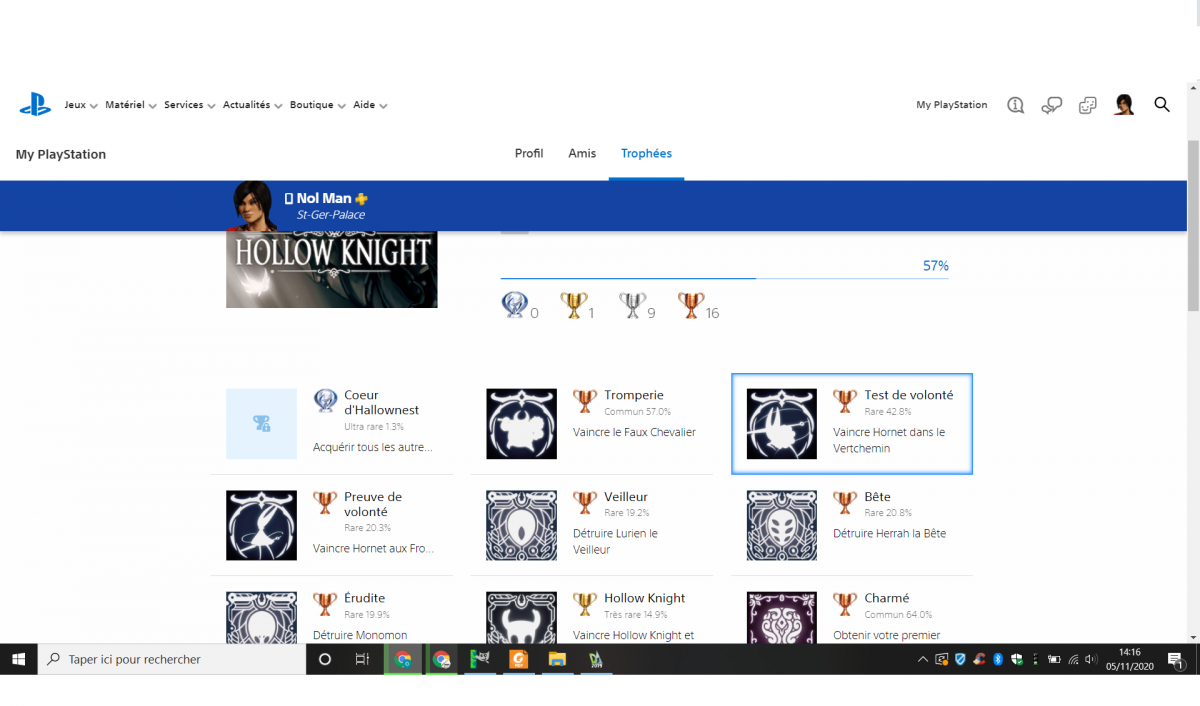This screenshot has width=1200, height=706.
Task: Click the taskbar clock and date
Action: tap(1131, 660)
